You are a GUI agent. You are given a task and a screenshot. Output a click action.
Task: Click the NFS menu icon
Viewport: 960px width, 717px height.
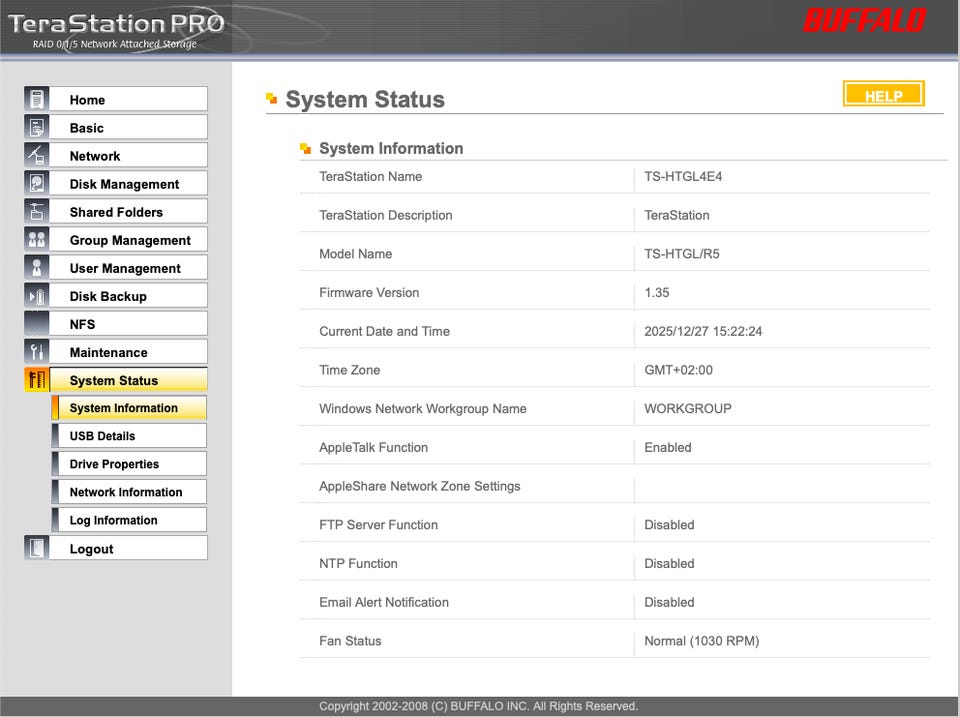point(37,323)
